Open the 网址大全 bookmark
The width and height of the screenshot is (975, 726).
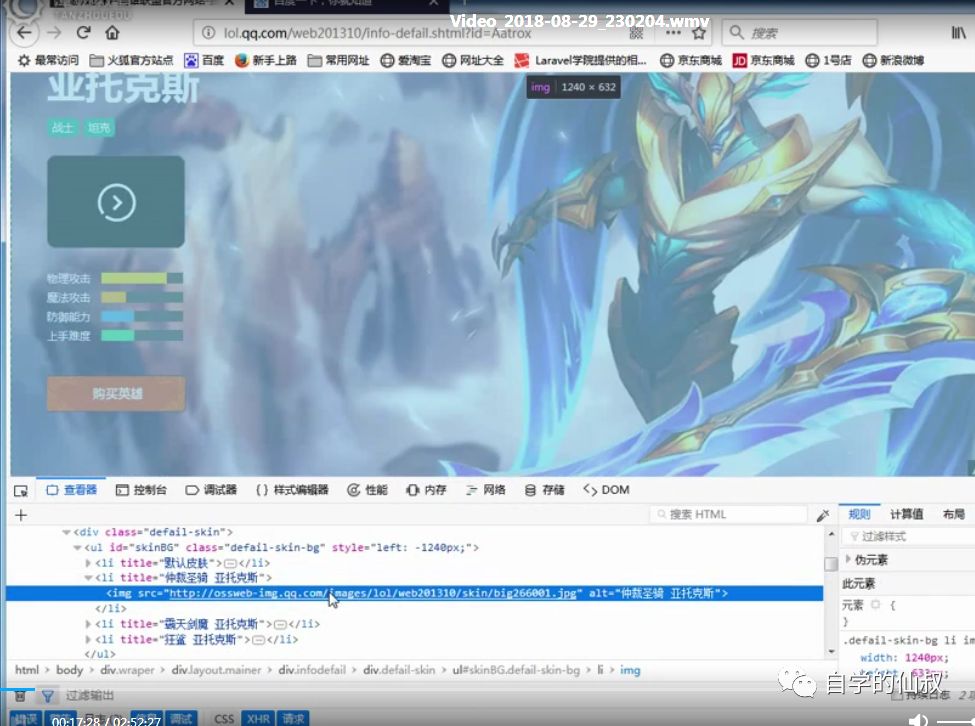[473, 60]
